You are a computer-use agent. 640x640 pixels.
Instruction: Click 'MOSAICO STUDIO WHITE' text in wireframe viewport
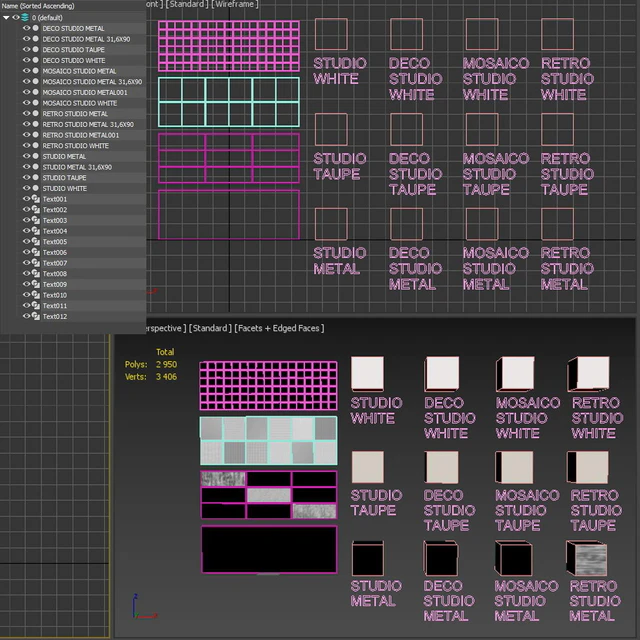click(x=496, y=79)
